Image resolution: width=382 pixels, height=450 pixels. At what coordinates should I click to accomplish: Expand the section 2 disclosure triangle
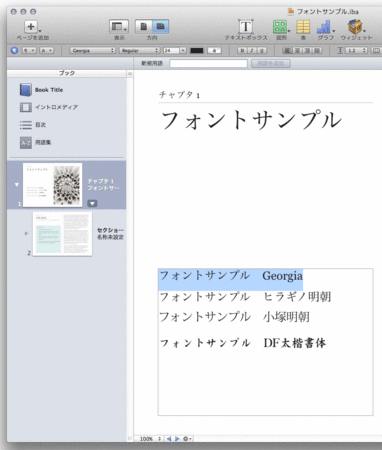(26, 233)
